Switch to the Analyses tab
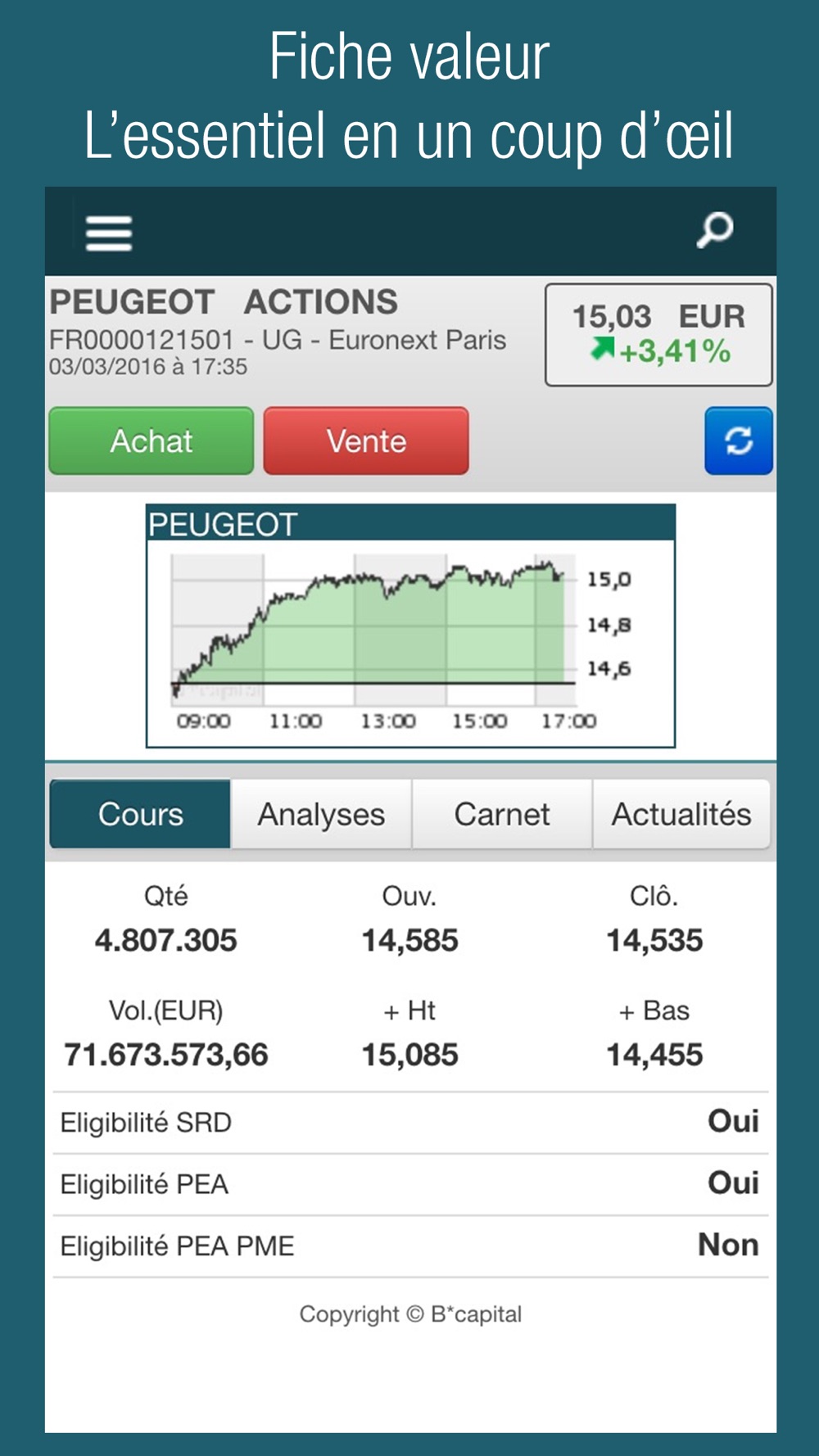Screen dimensions: 819x1456 pyautogui.click(x=321, y=814)
